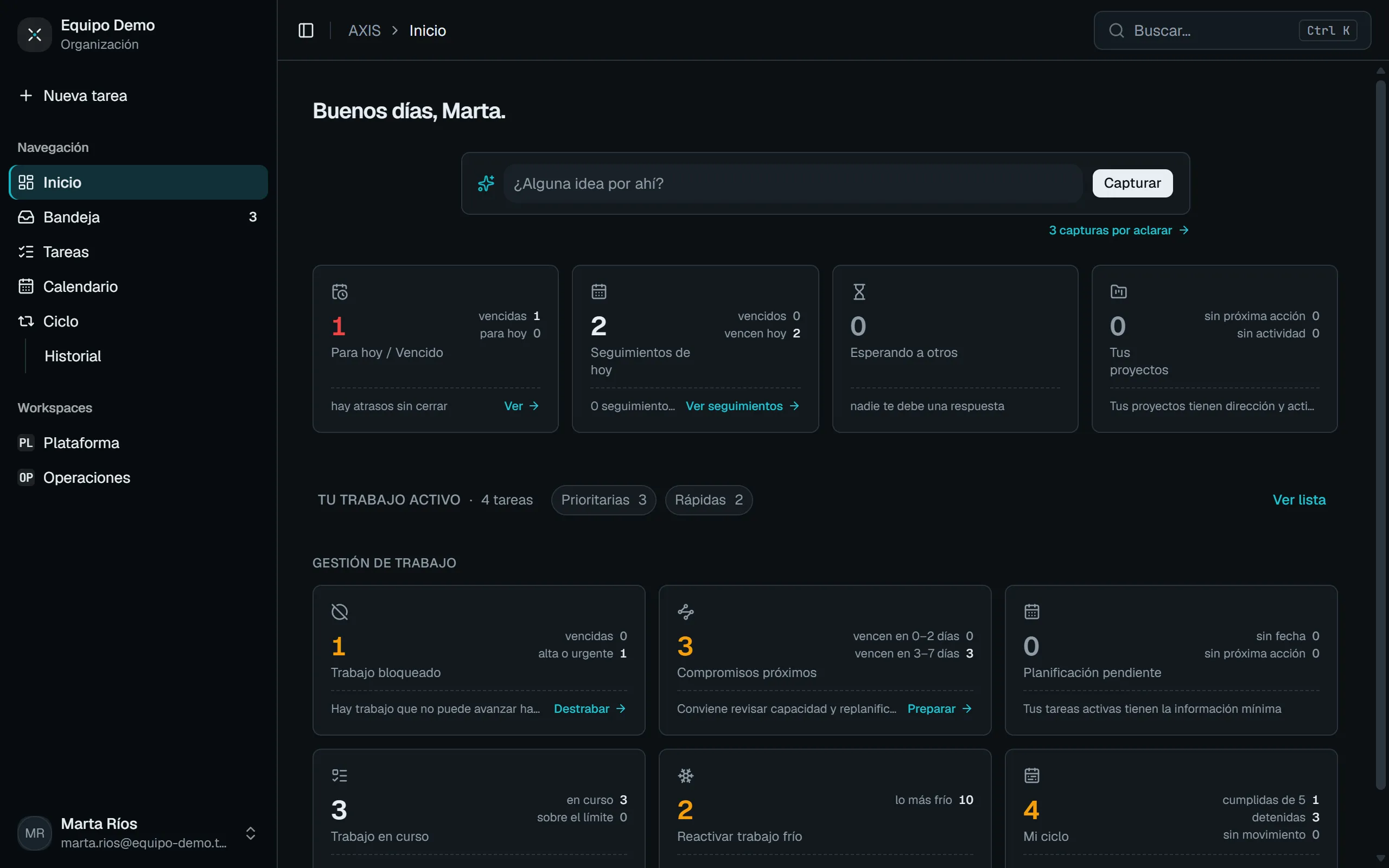Click Ver link in Para hoy card

coord(521,406)
